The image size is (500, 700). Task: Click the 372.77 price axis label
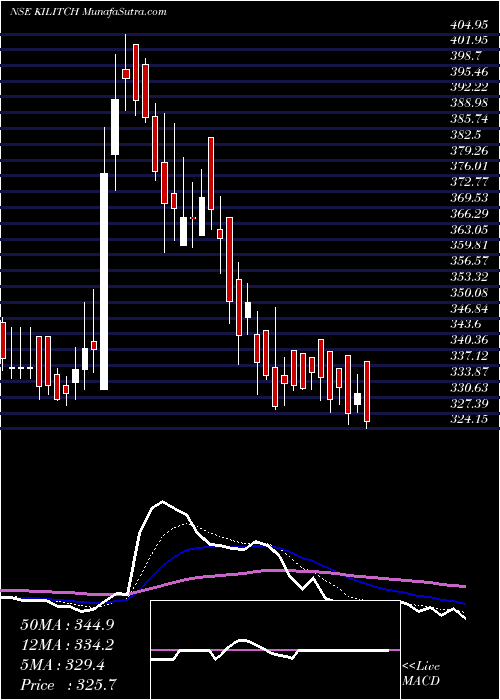(470, 182)
